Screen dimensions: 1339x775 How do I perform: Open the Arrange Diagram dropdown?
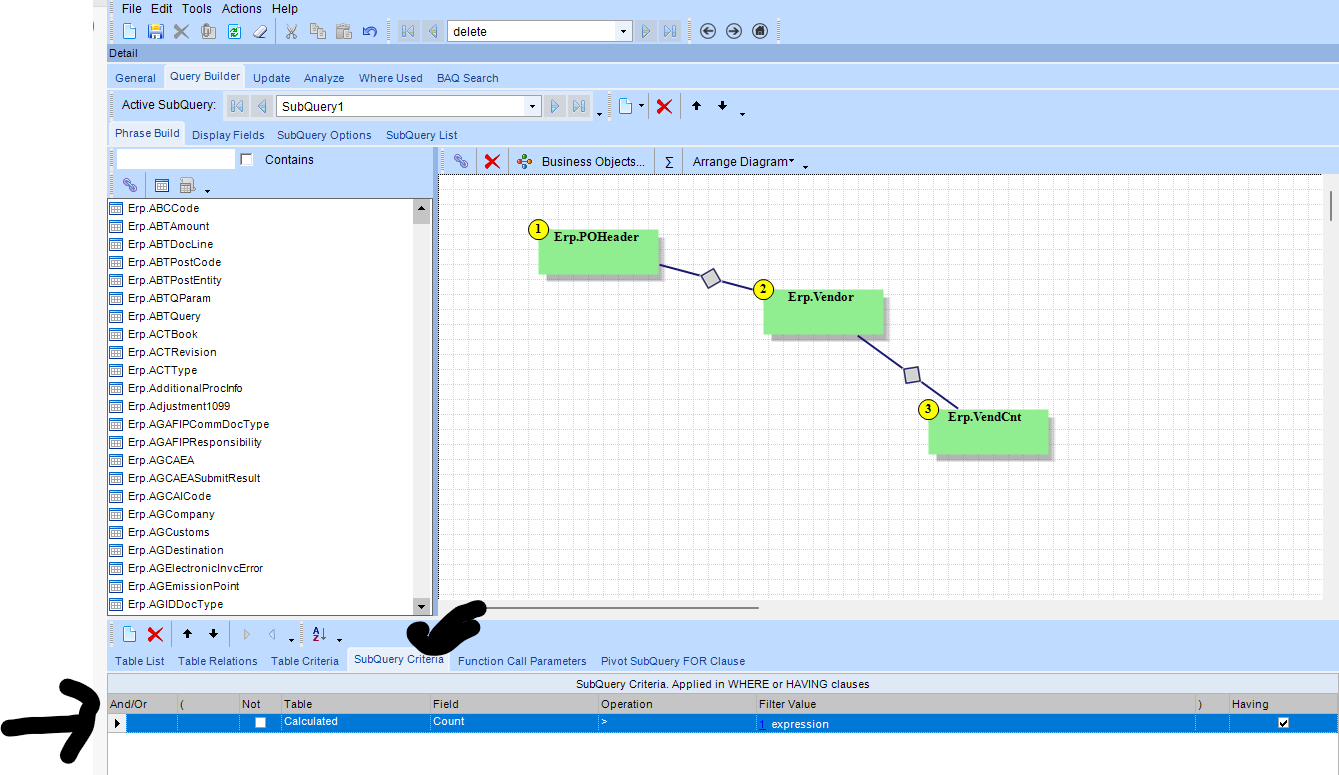click(x=742, y=161)
